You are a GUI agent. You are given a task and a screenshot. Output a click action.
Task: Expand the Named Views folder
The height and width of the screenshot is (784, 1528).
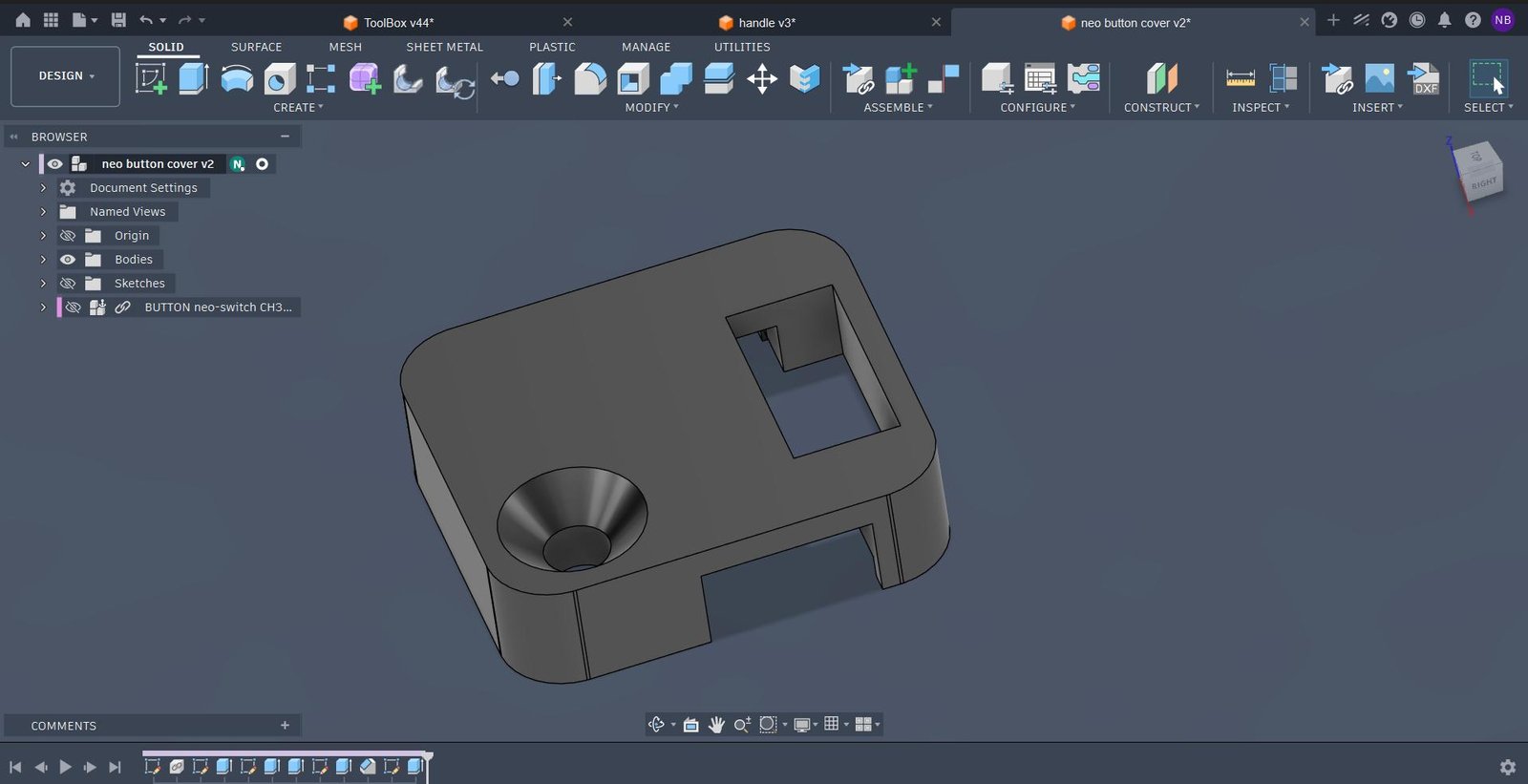pyautogui.click(x=43, y=212)
